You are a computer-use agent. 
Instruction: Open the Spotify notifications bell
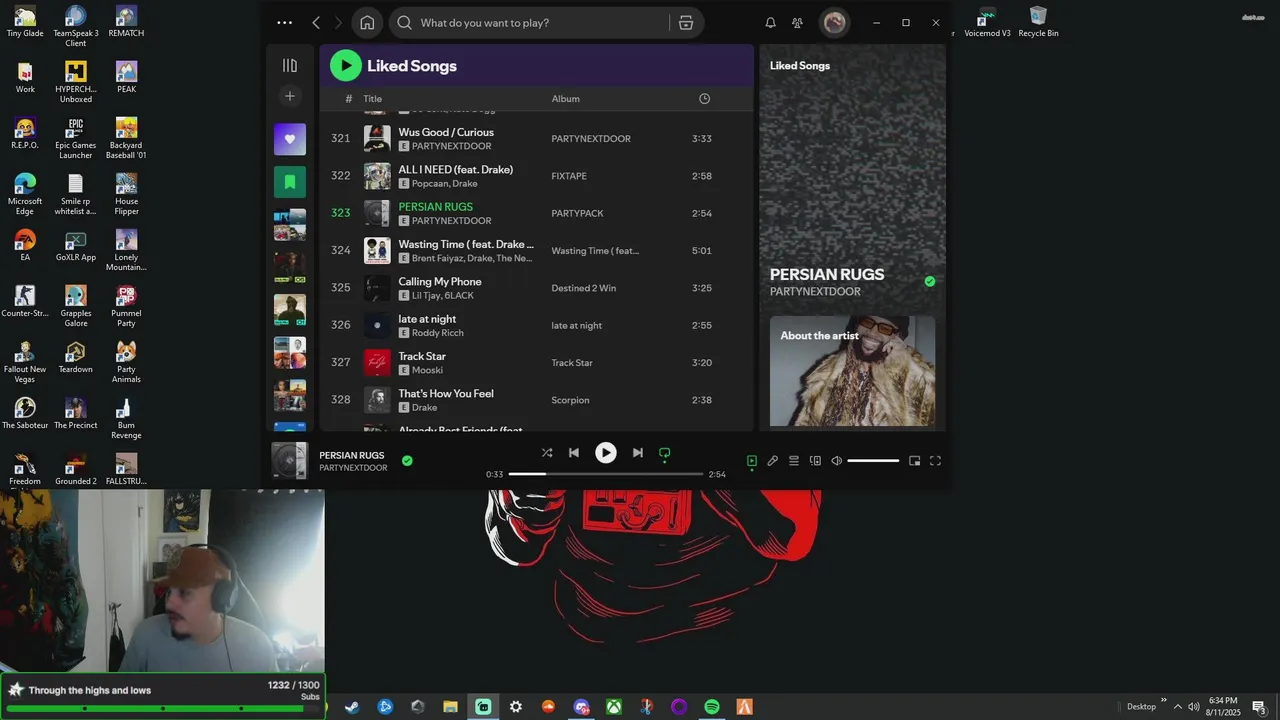pyautogui.click(x=771, y=23)
